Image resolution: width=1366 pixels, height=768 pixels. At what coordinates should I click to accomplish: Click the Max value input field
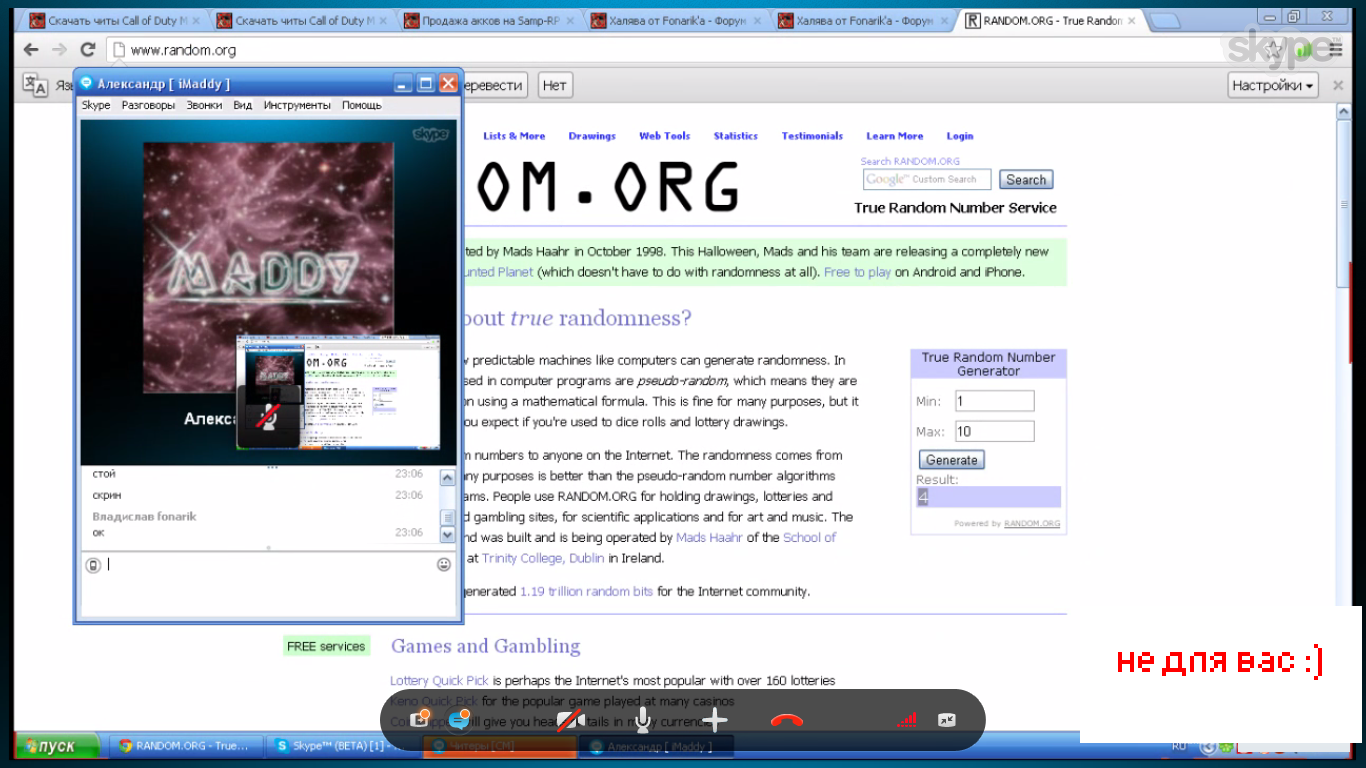tap(994, 432)
